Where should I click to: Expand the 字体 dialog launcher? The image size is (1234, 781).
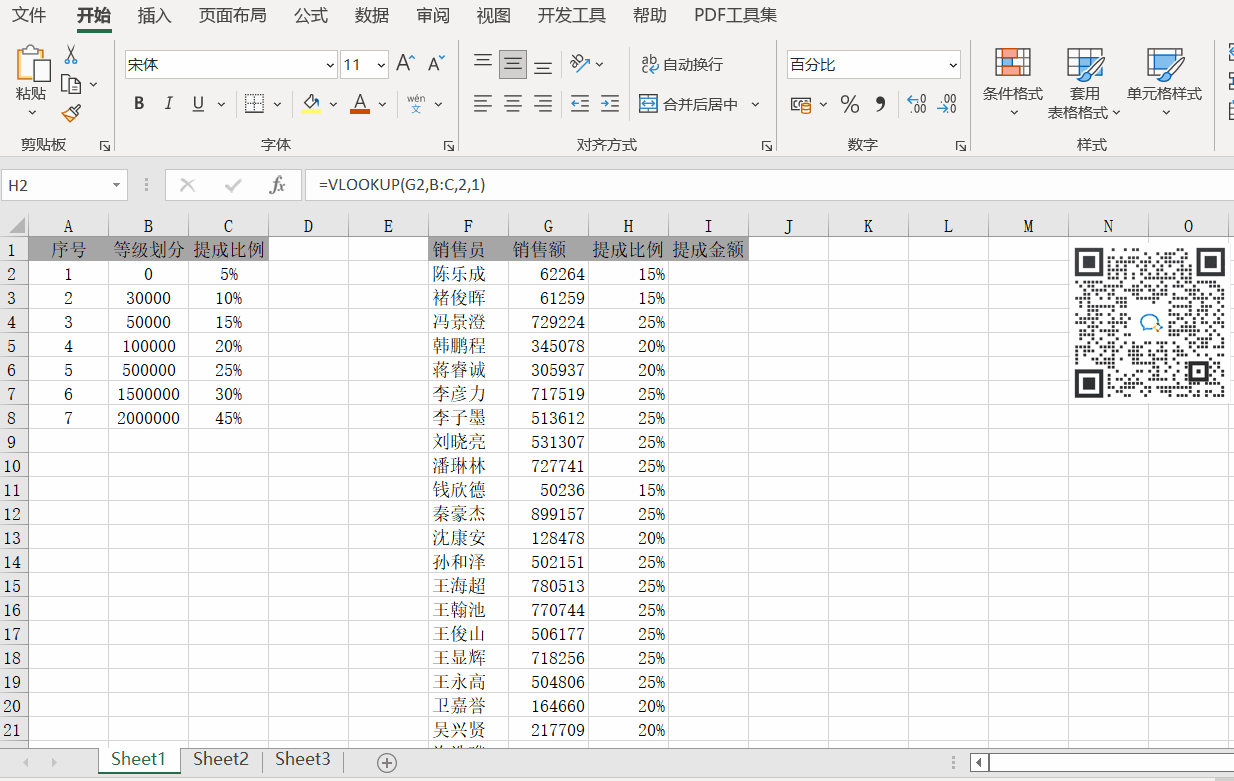pyautogui.click(x=448, y=146)
